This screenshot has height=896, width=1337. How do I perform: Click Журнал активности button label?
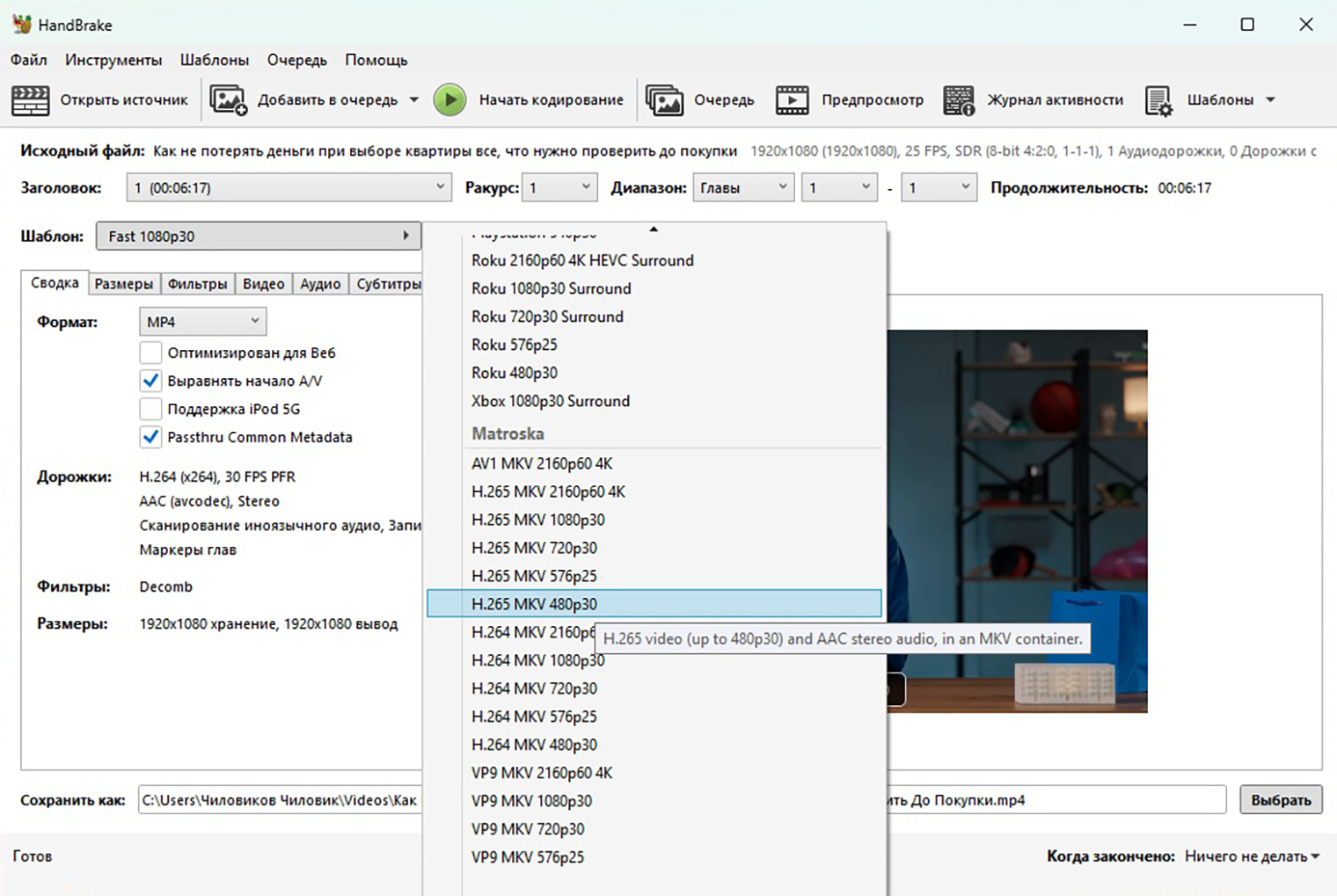click(x=1056, y=100)
